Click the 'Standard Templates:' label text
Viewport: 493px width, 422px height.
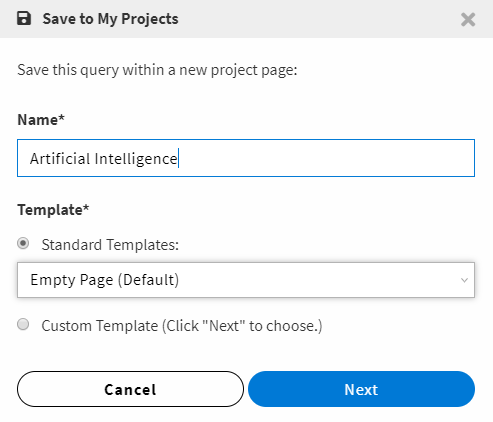coord(110,245)
